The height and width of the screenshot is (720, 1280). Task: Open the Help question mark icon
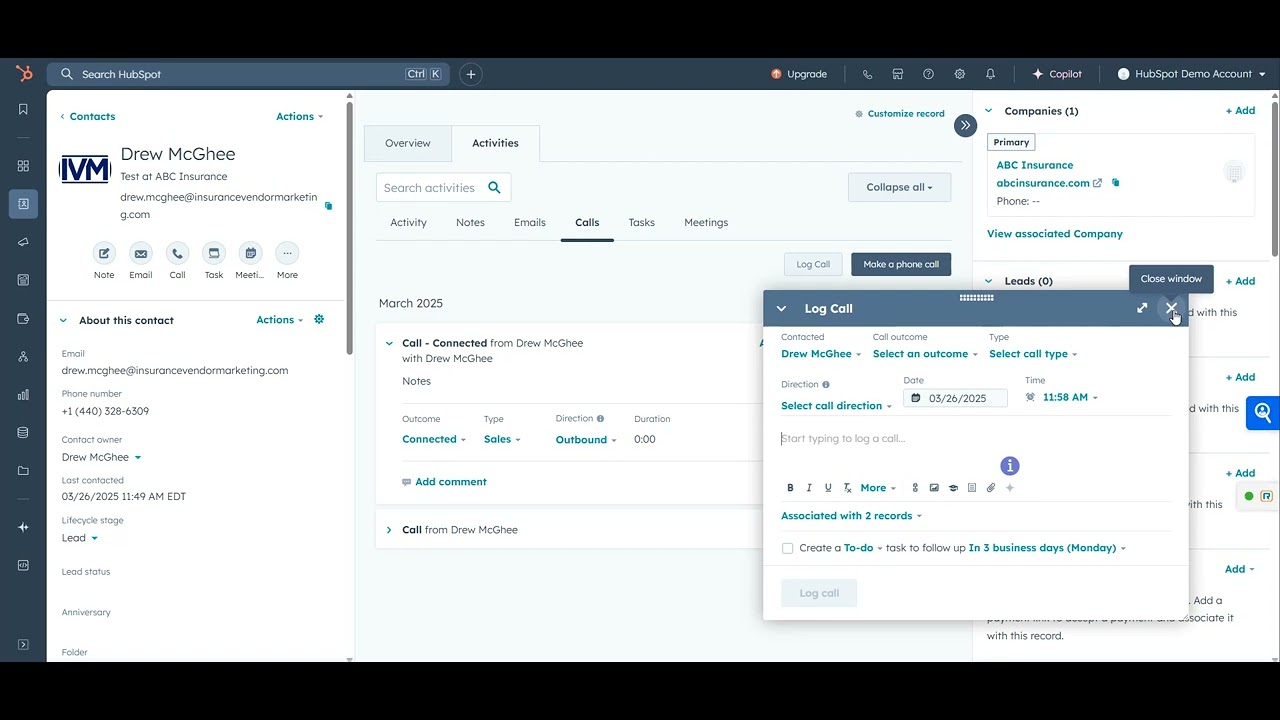pyautogui.click(x=929, y=74)
